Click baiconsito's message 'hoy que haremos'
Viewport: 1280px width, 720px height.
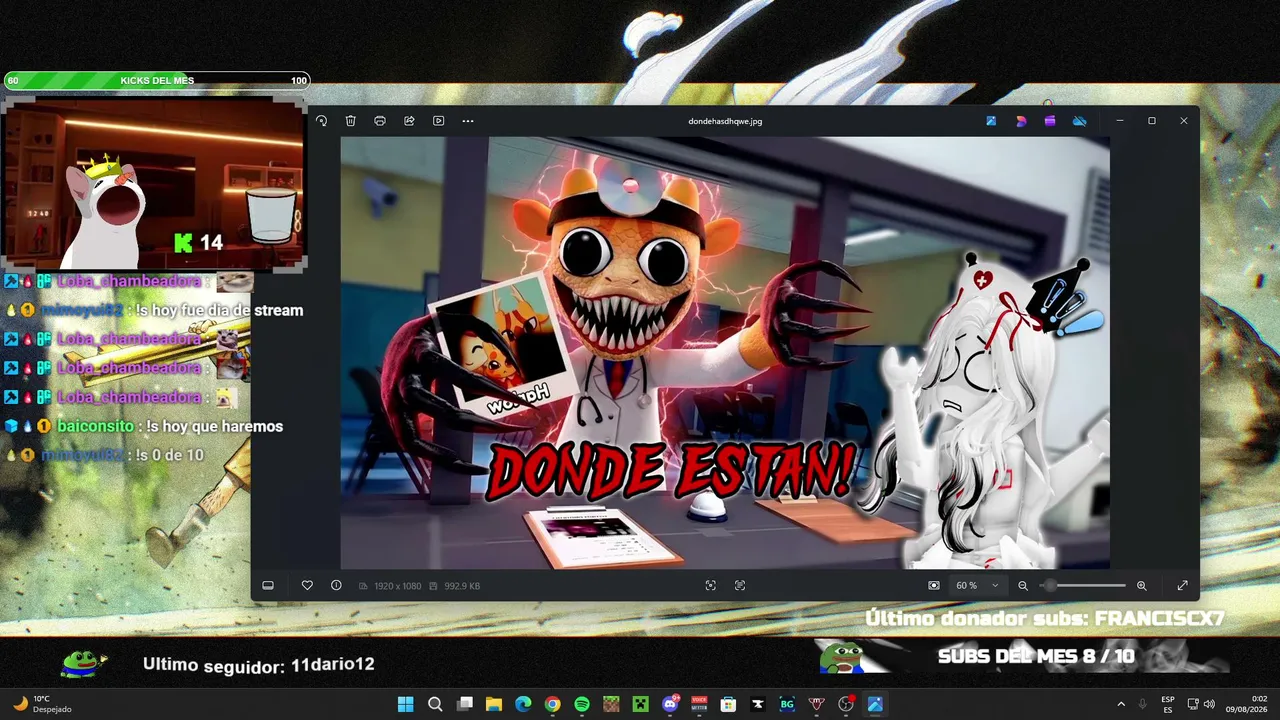[215, 426]
